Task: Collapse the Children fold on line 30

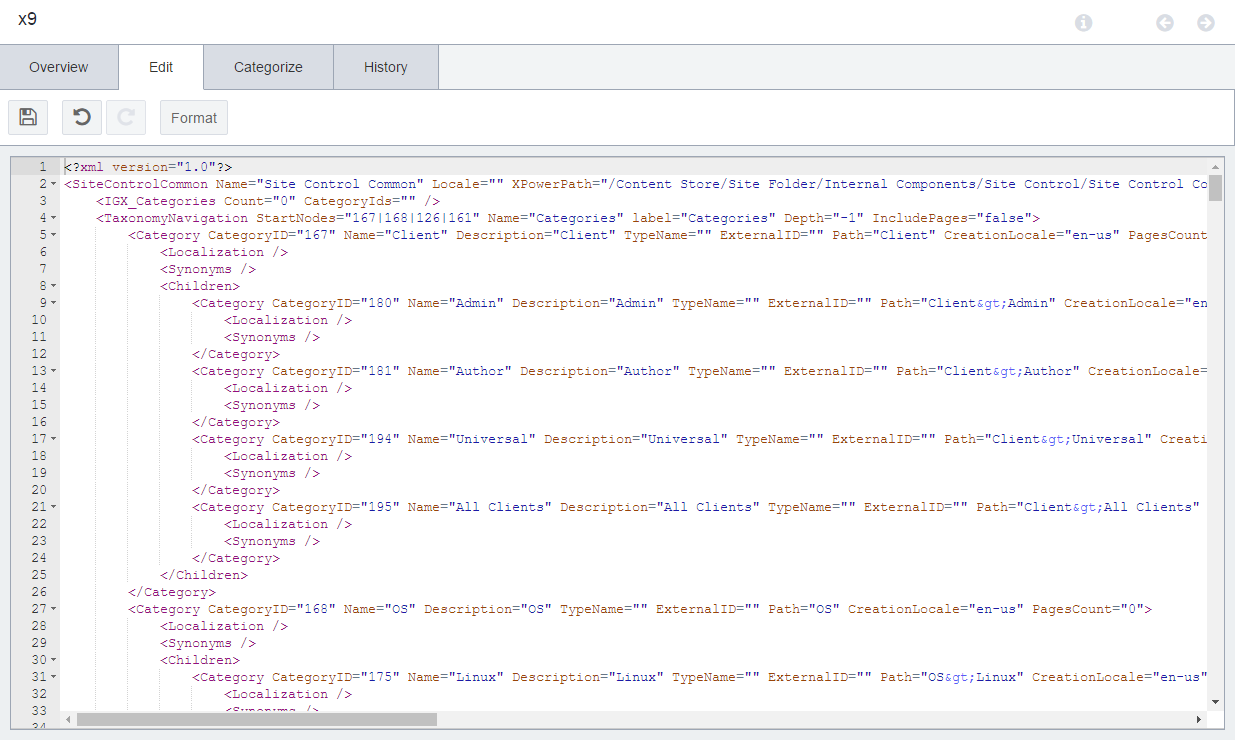Action: click(53, 660)
